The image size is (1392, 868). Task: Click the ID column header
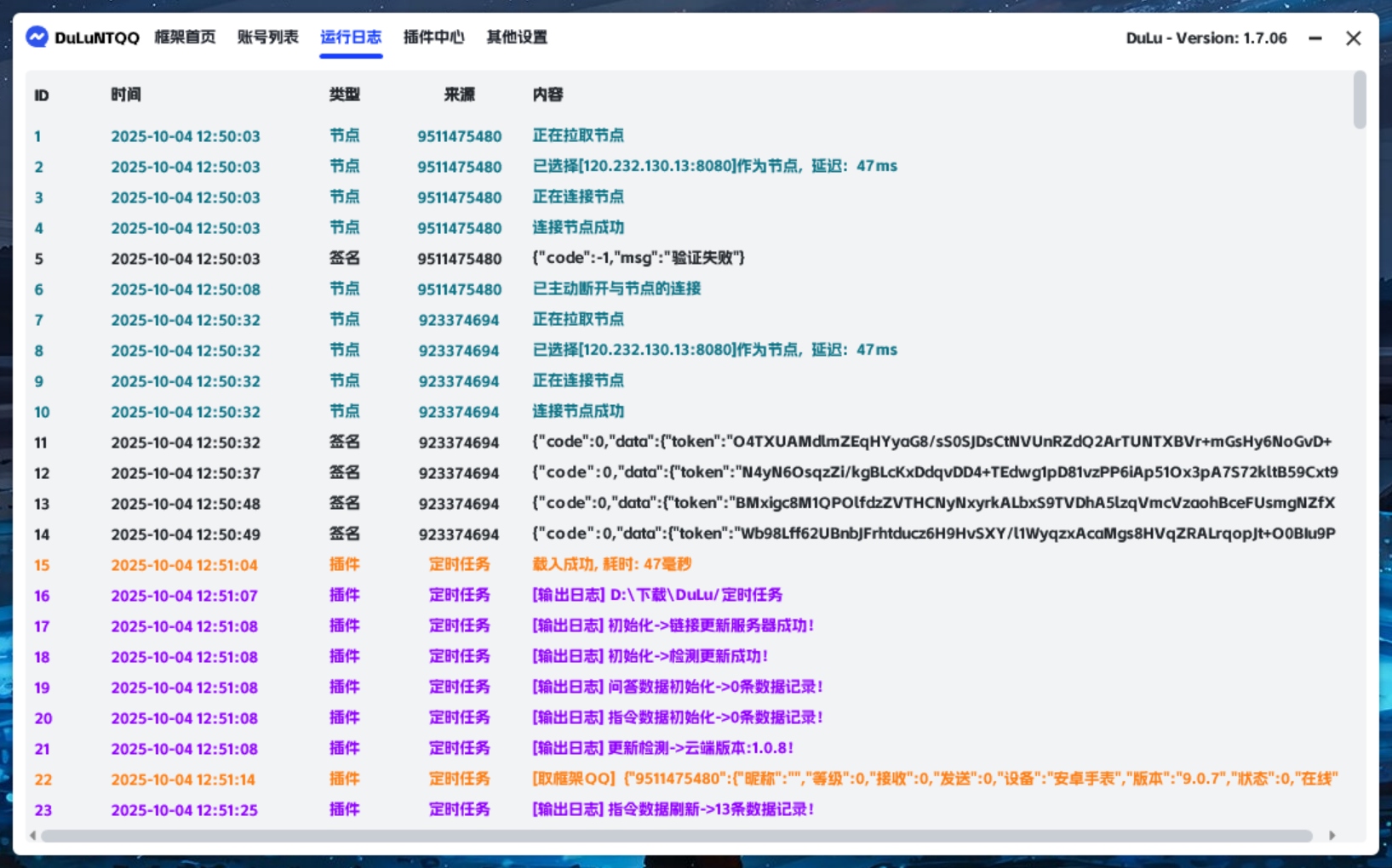click(x=42, y=94)
